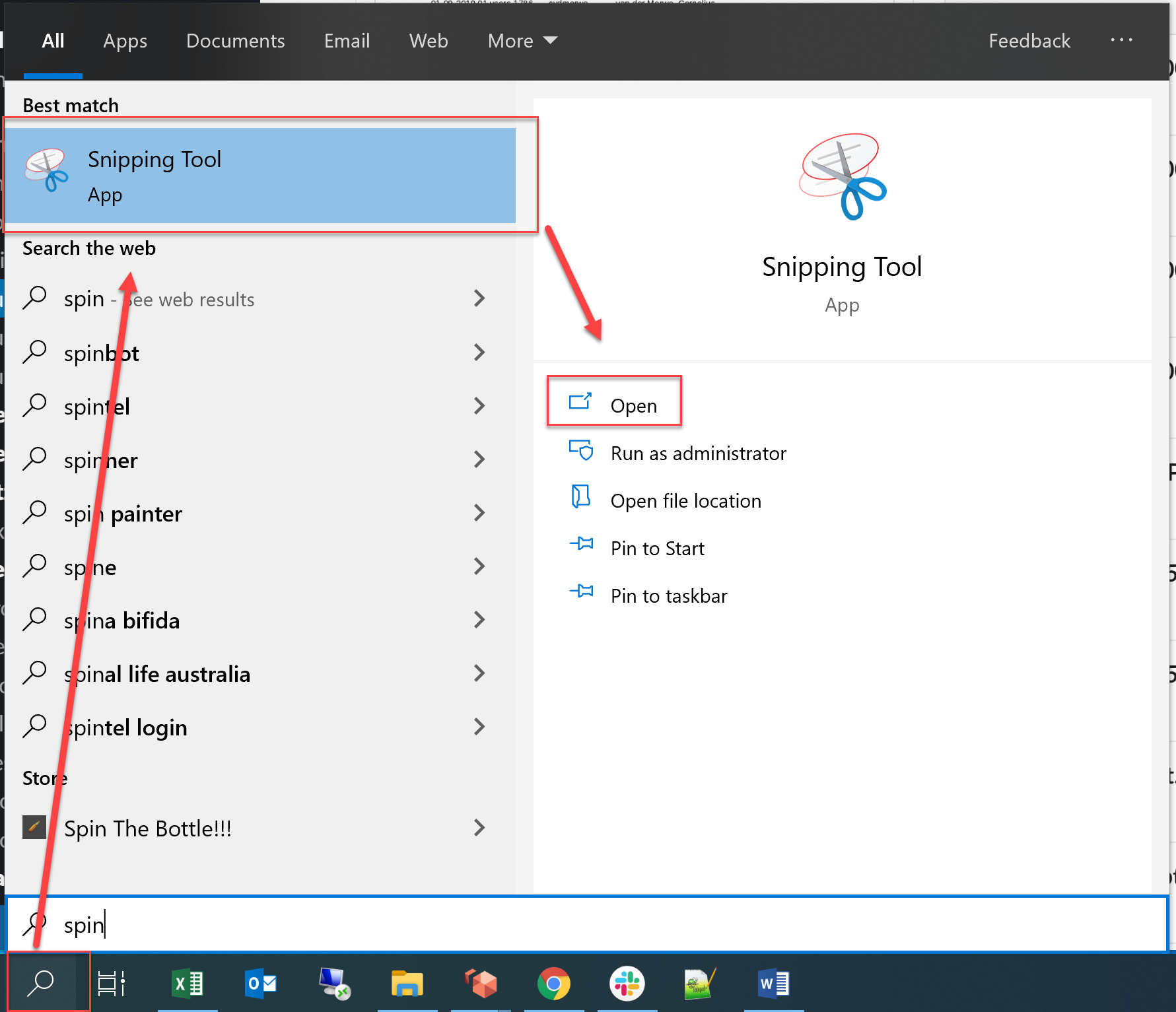
Task: Select the 'spine' web suggestion
Action: point(260,566)
